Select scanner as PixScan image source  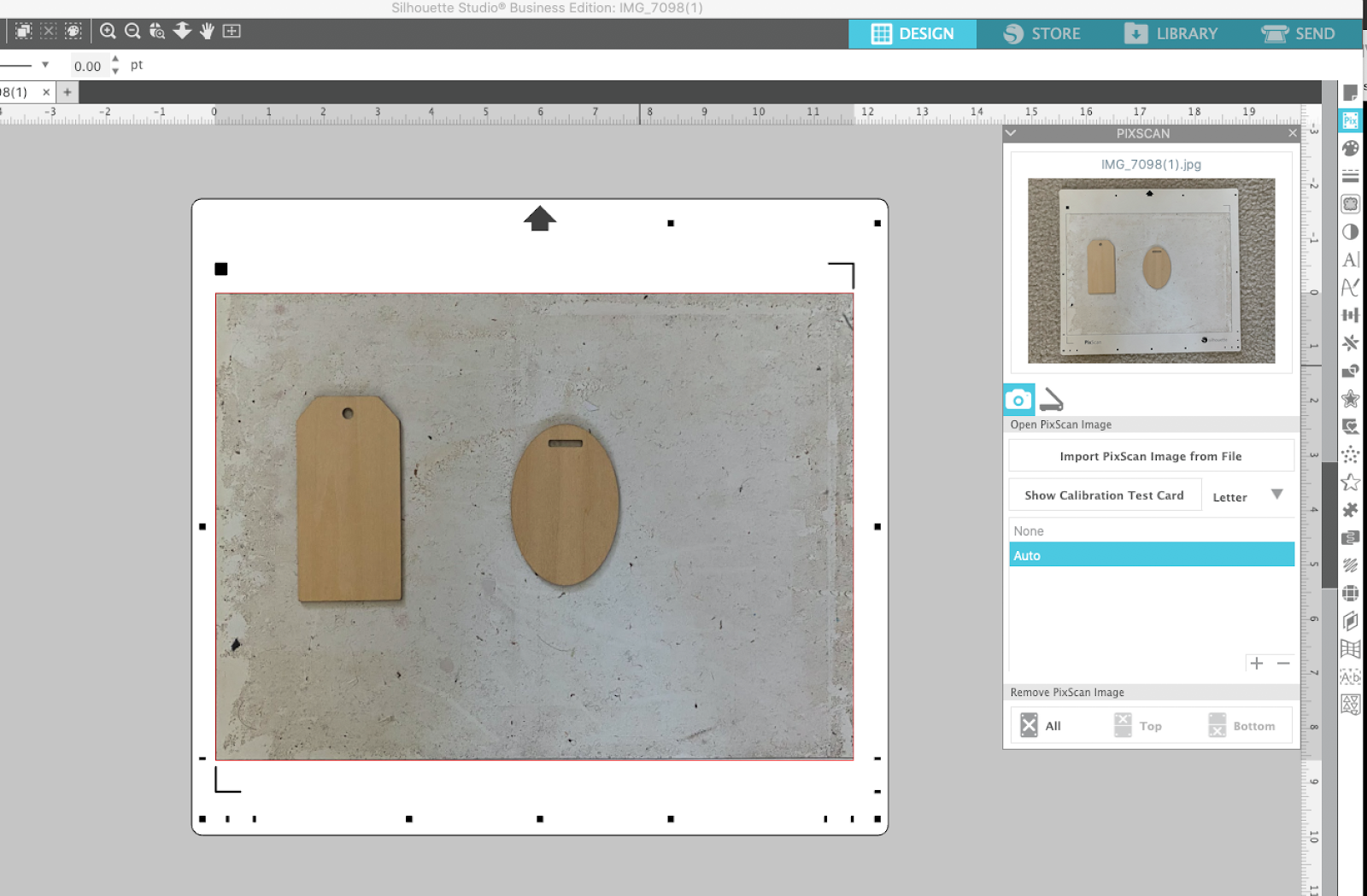point(1052,399)
